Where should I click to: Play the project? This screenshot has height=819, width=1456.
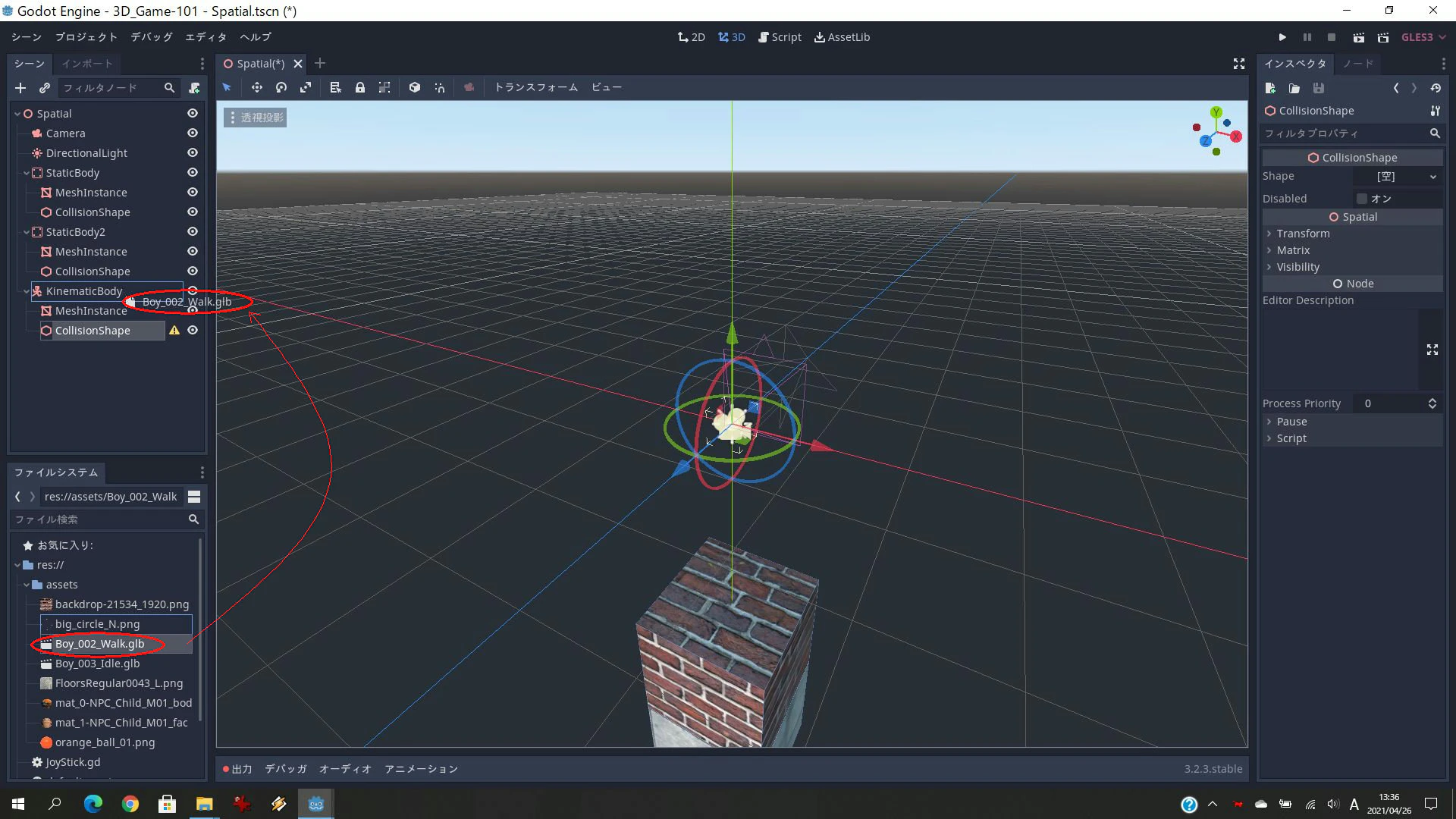[1282, 37]
